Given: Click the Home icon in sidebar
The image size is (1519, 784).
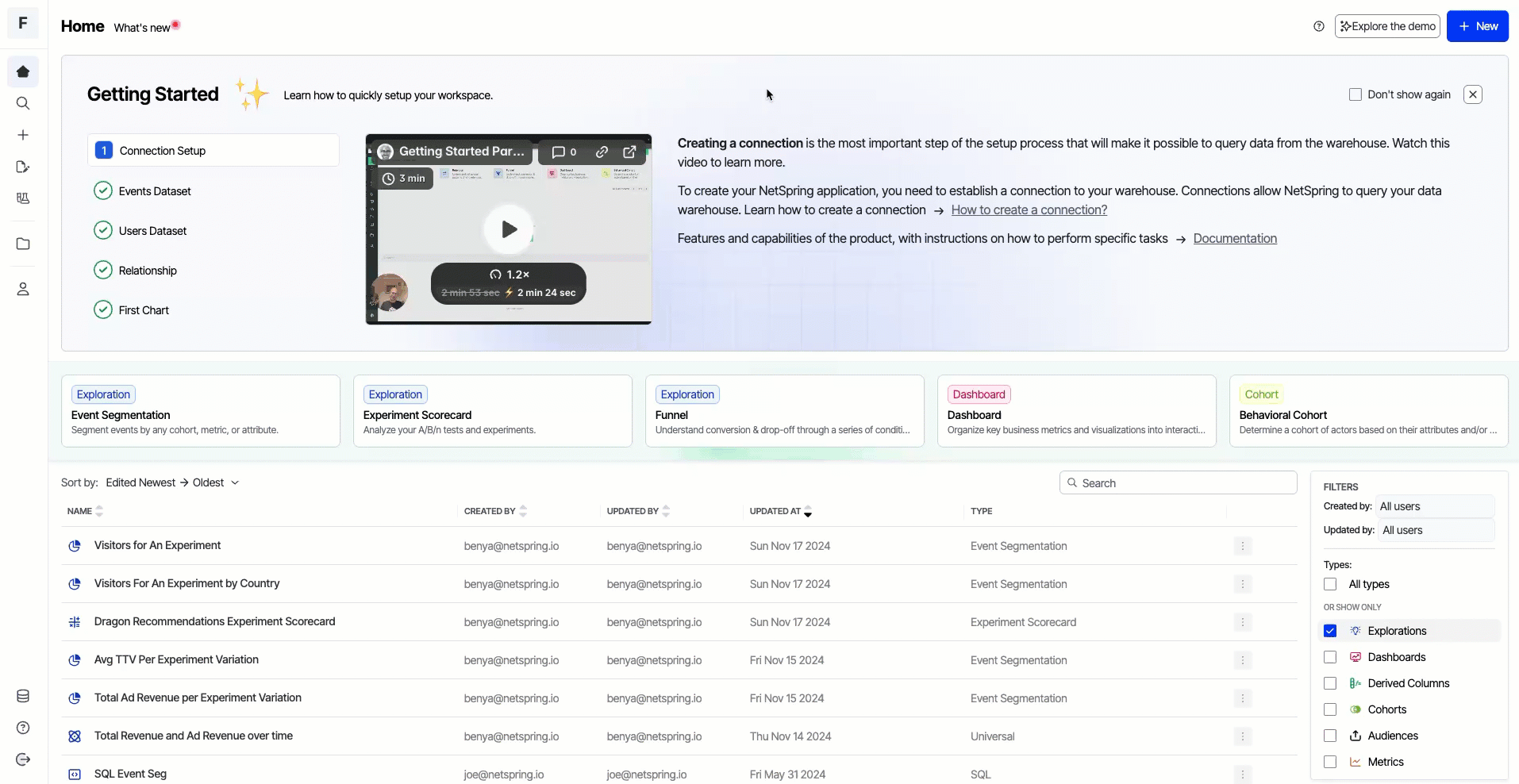Looking at the screenshot, I should (x=23, y=71).
